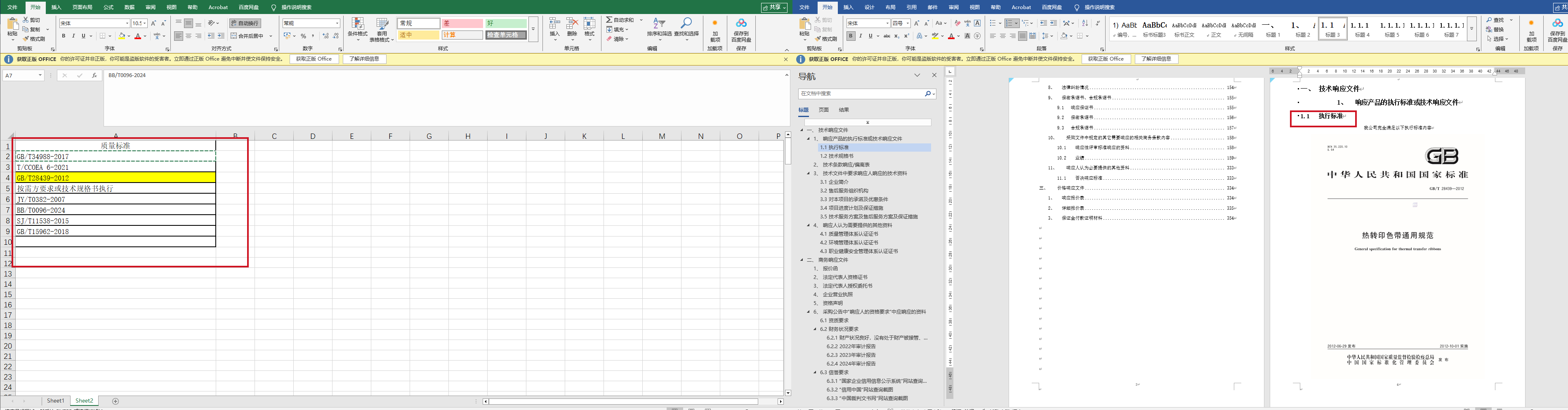Click Excel's Sort and Filter (排序和筛选) icon

click(659, 24)
